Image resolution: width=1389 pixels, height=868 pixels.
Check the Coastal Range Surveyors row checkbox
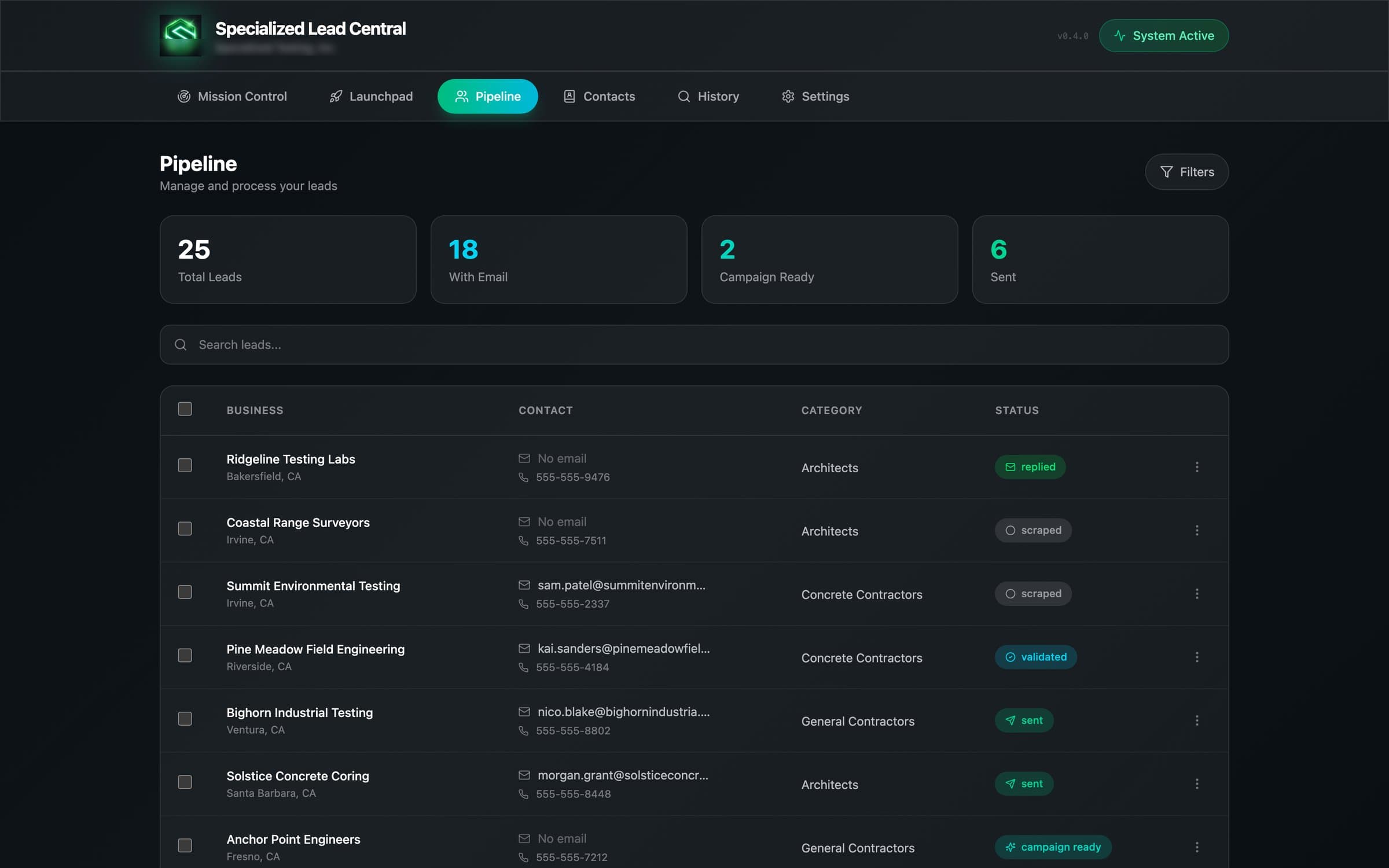coord(185,529)
